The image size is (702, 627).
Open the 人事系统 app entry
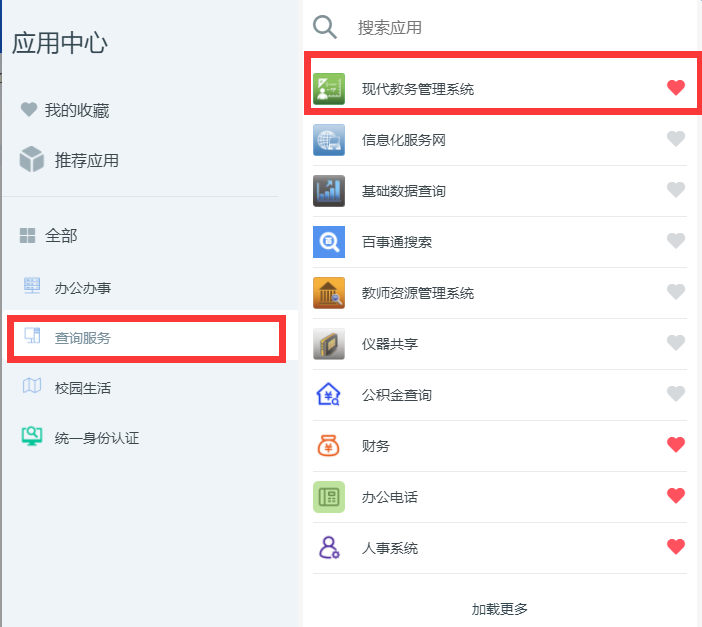tap(500, 548)
